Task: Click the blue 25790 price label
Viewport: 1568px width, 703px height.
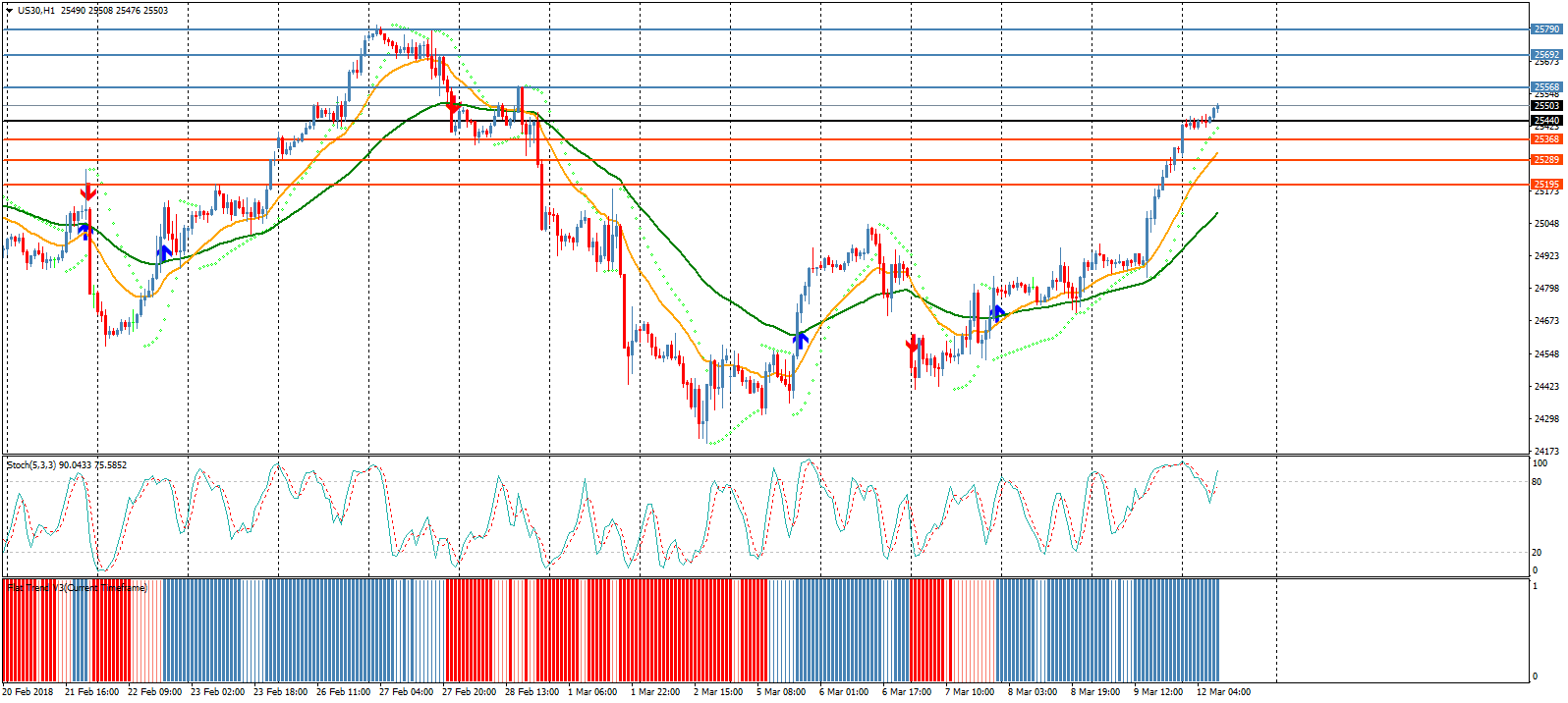Action: [1546, 29]
